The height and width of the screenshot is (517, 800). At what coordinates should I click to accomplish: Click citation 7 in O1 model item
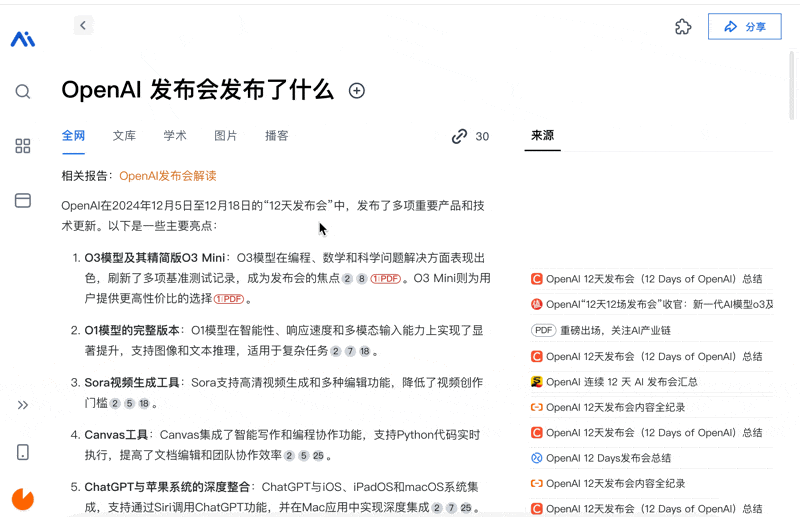tap(350, 351)
